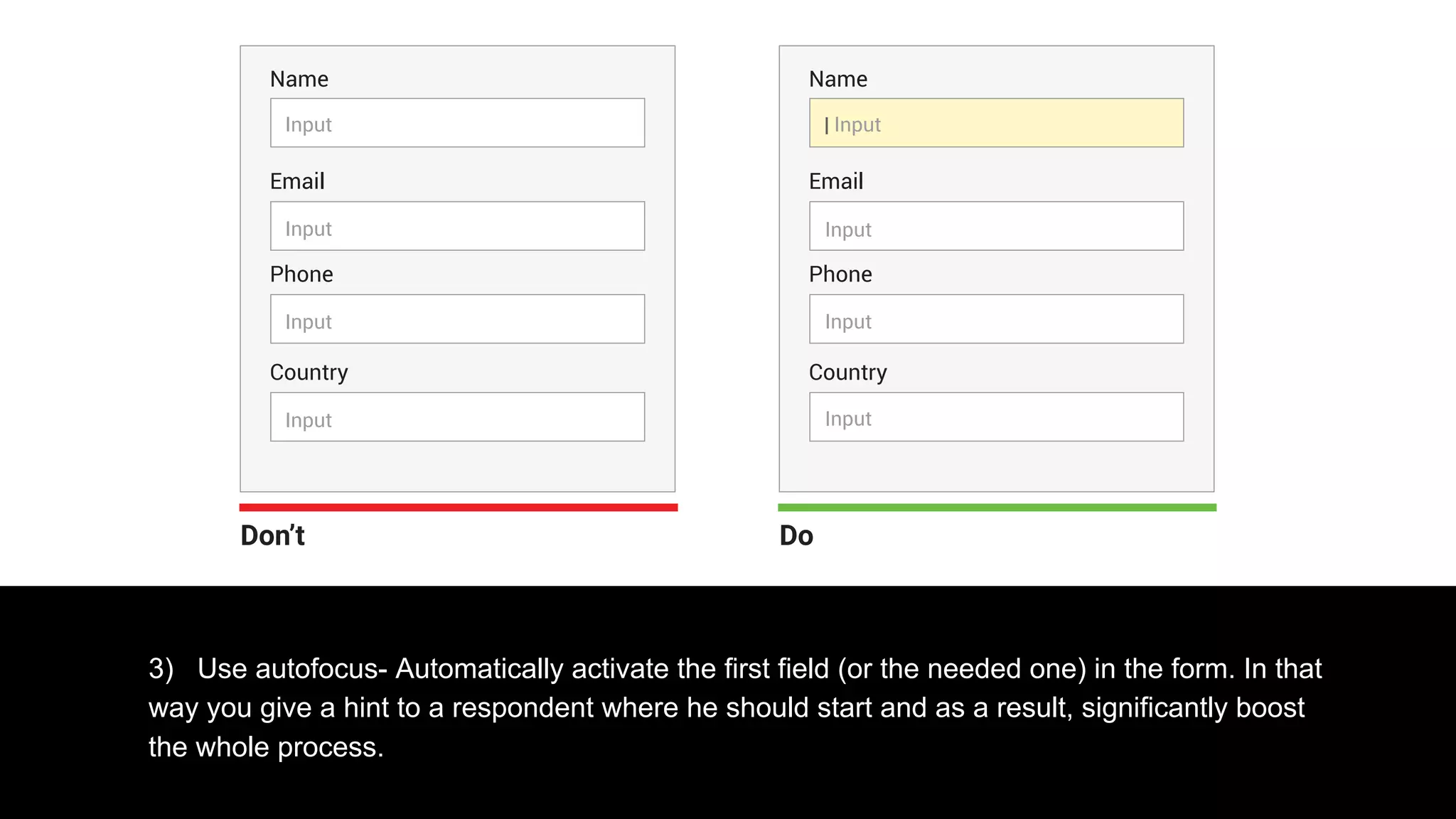Click the autofocus tip paragraph text

coord(735,708)
